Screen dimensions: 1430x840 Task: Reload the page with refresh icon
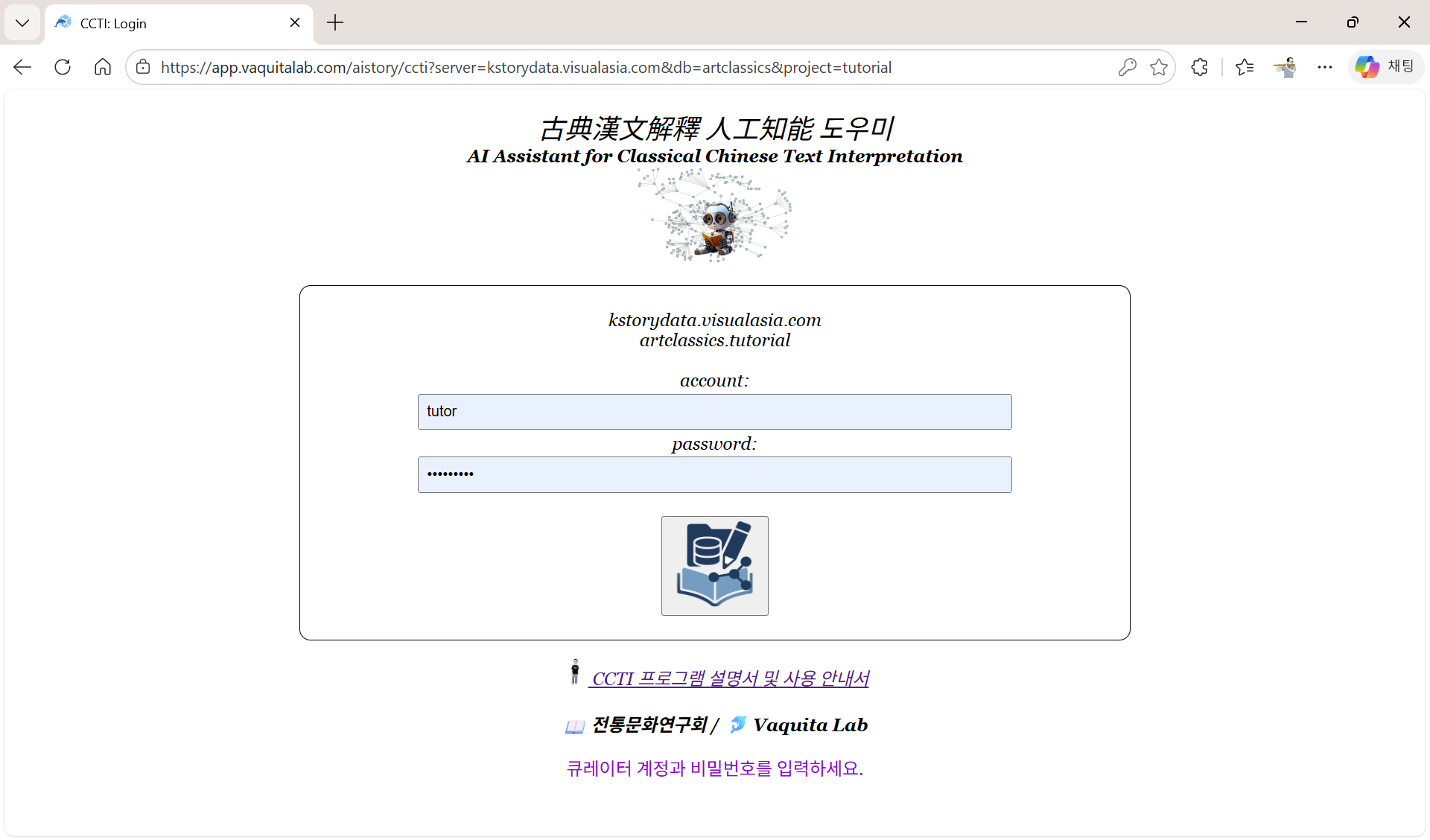(63, 67)
